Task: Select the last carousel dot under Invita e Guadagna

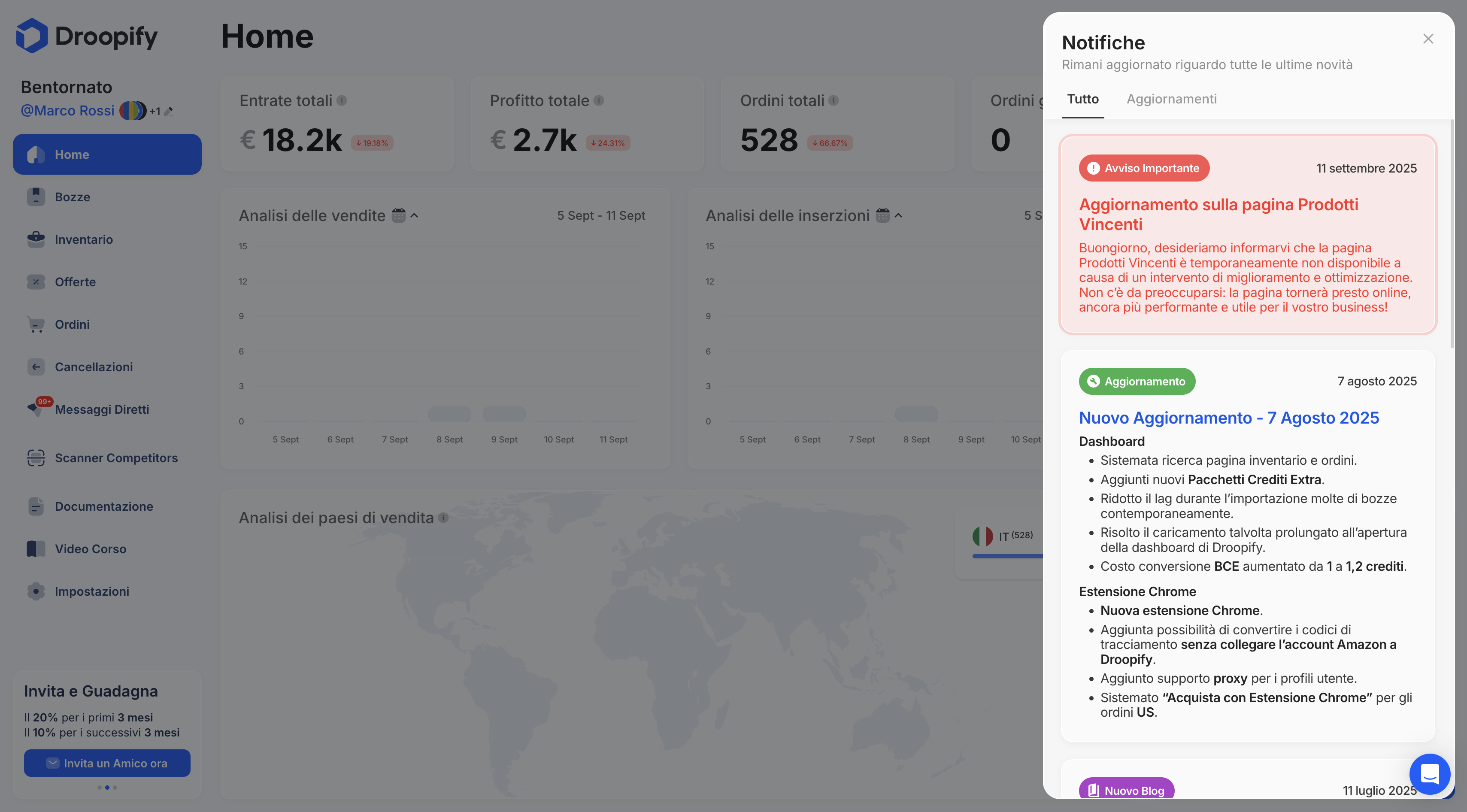Action: tap(115, 788)
